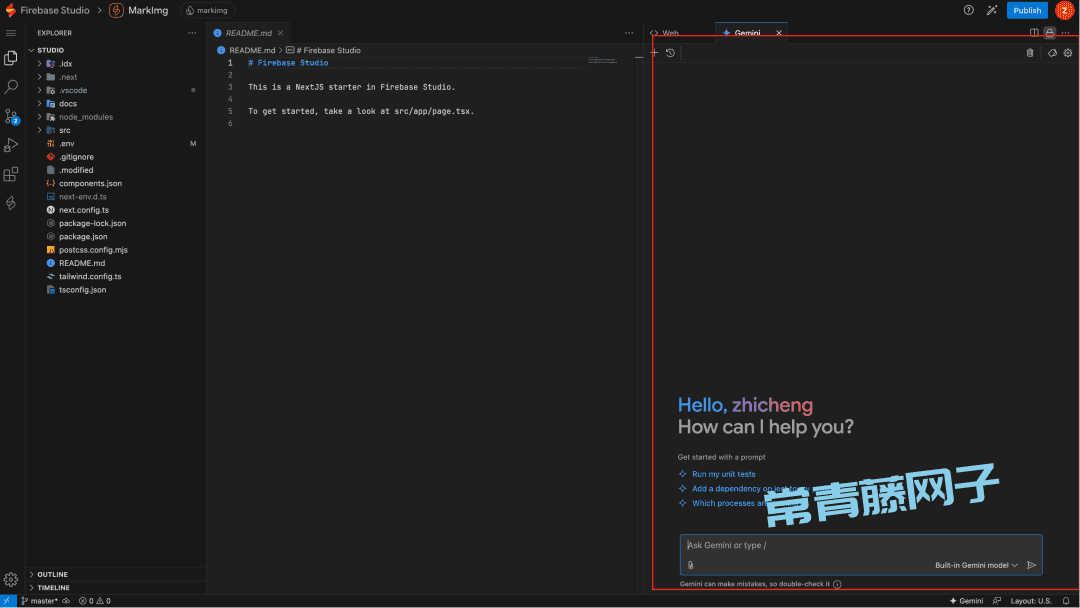The height and width of the screenshot is (608, 1080).
Task: Open the hamburger menu in activity bar
Action: click(10, 33)
